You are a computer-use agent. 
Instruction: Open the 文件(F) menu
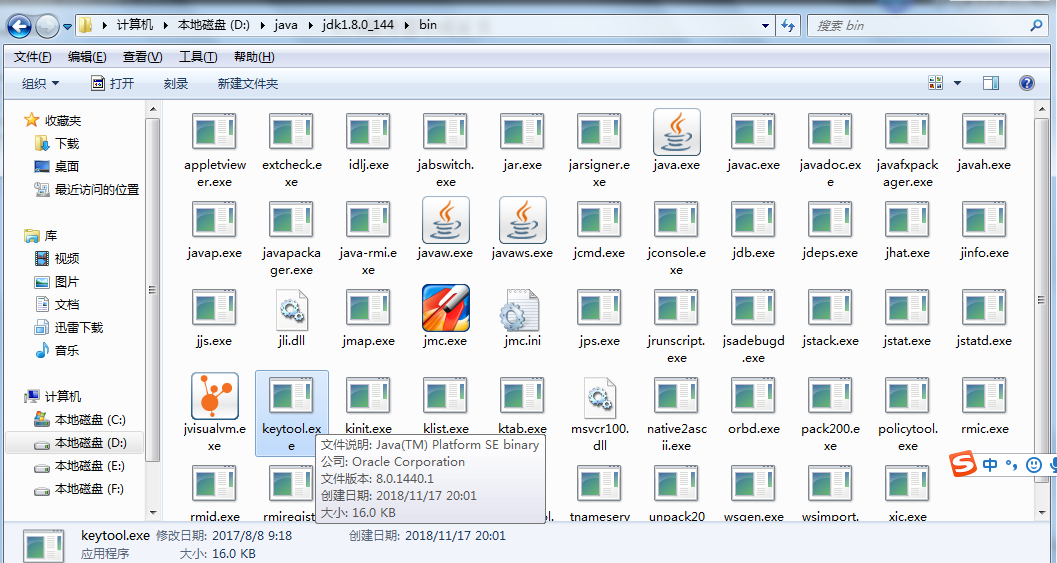(32, 57)
